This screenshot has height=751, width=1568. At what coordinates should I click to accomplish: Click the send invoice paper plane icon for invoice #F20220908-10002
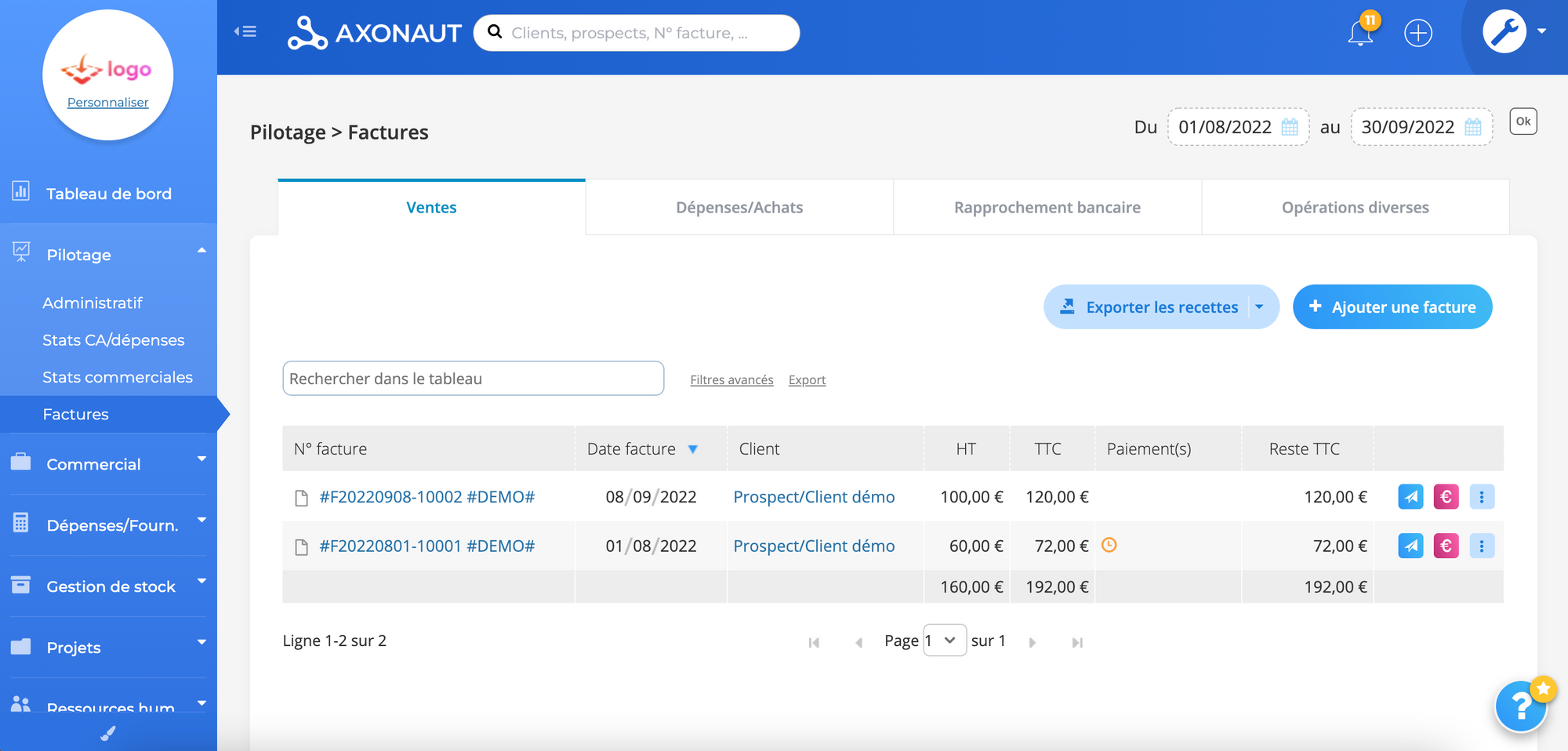(x=1410, y=496)
